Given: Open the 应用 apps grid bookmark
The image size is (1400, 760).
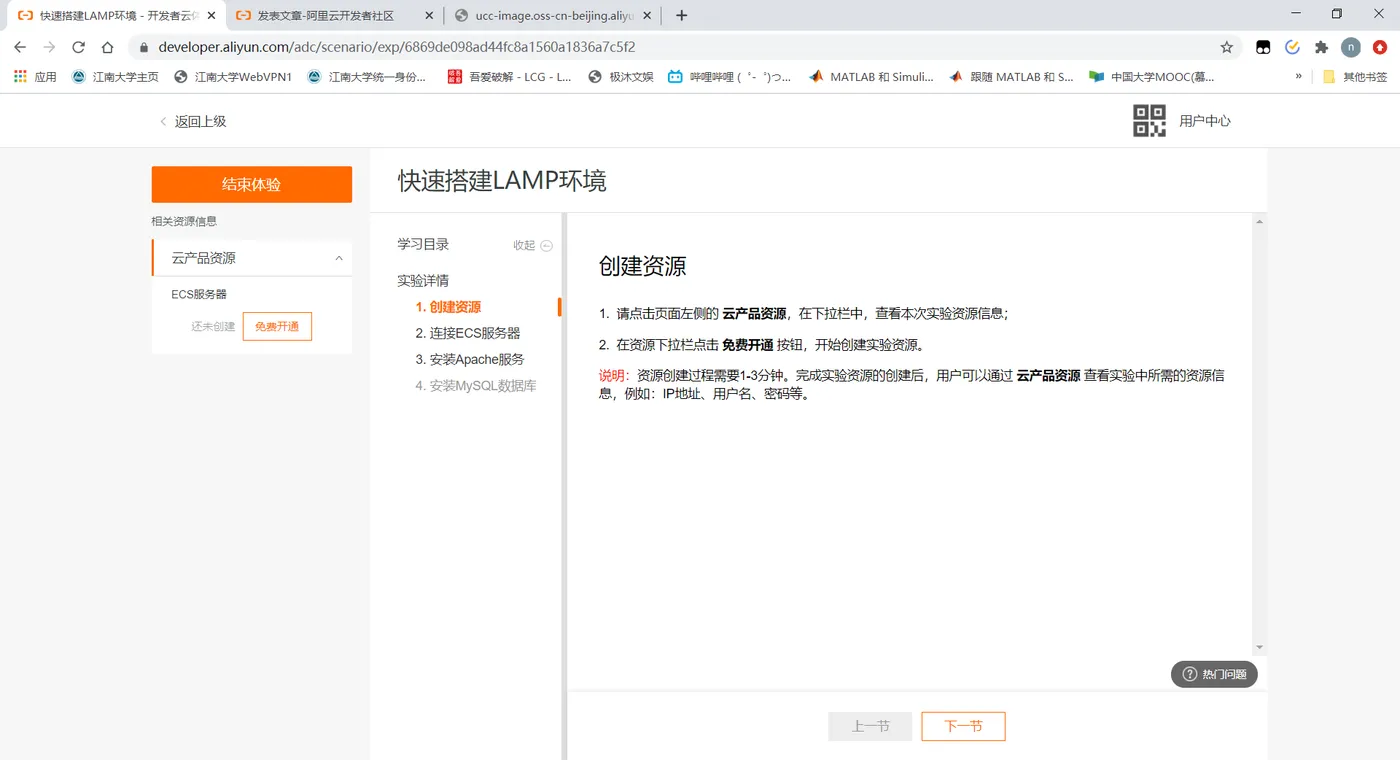Looking at the screenshot, I should pyautogui.click(x=35, y=76).
